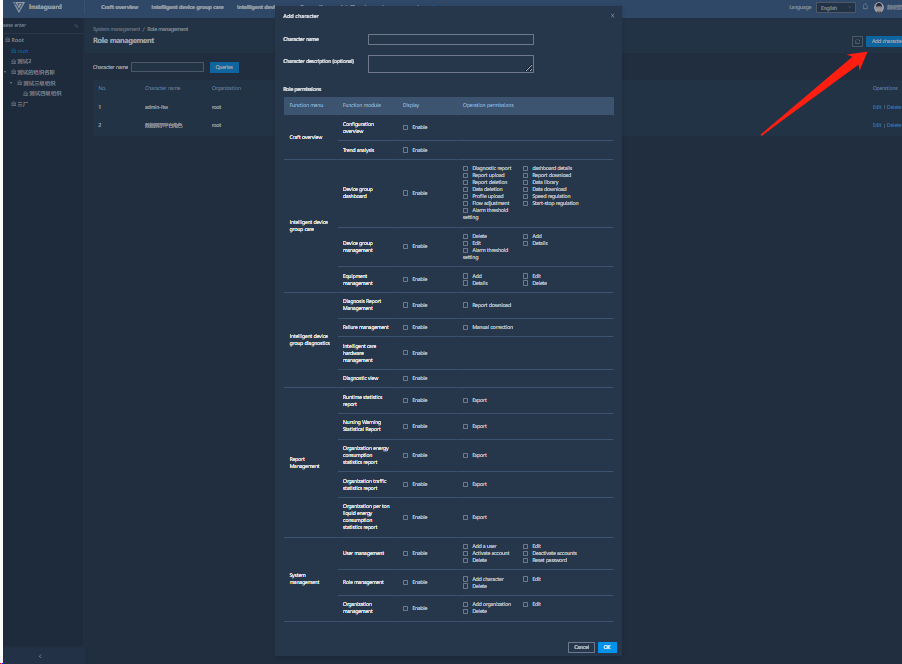Click System management breadcrumb
Screen dimensions: 902x664
point(116,29)
